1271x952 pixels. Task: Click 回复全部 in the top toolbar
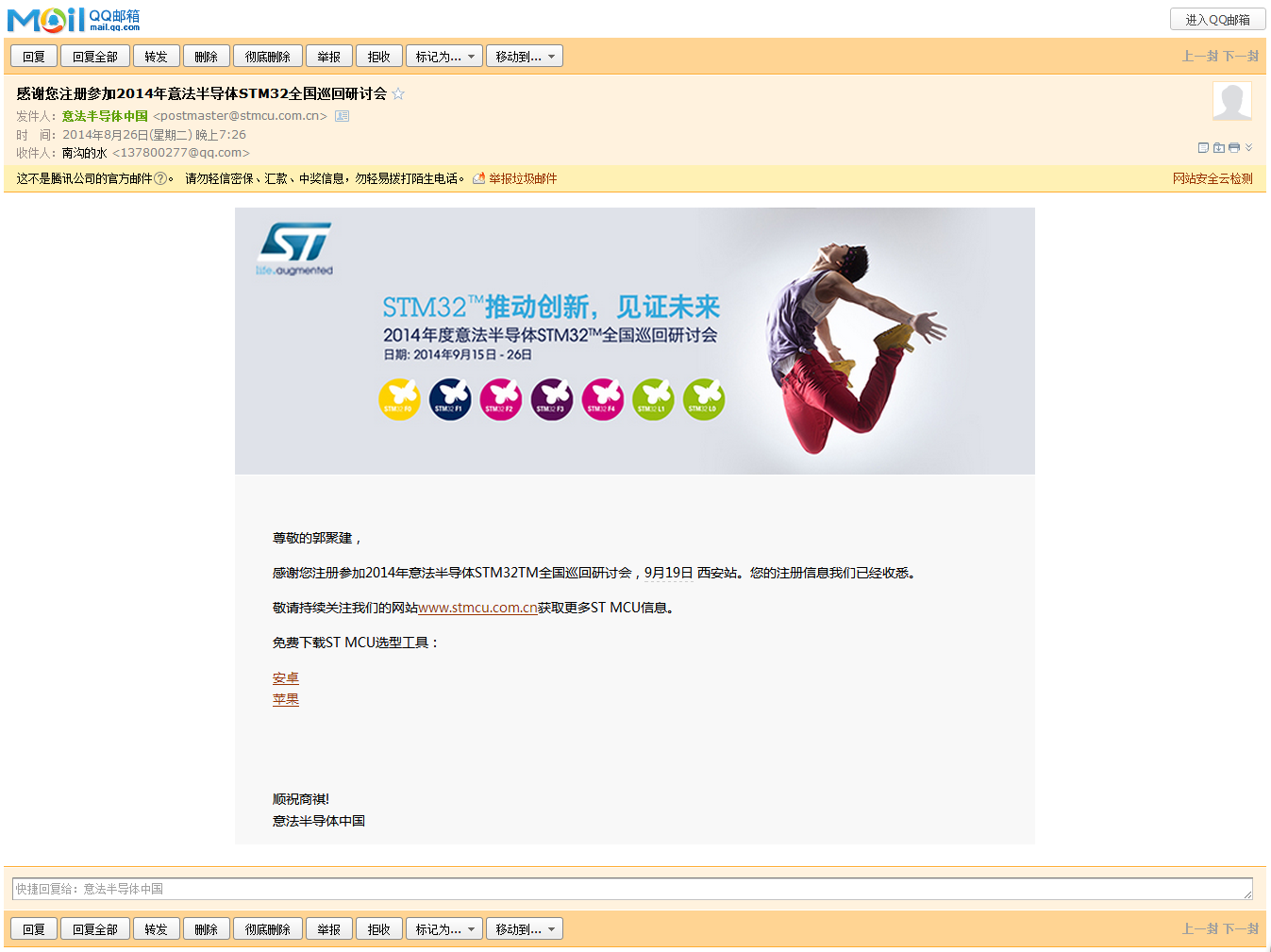(95, 57)
